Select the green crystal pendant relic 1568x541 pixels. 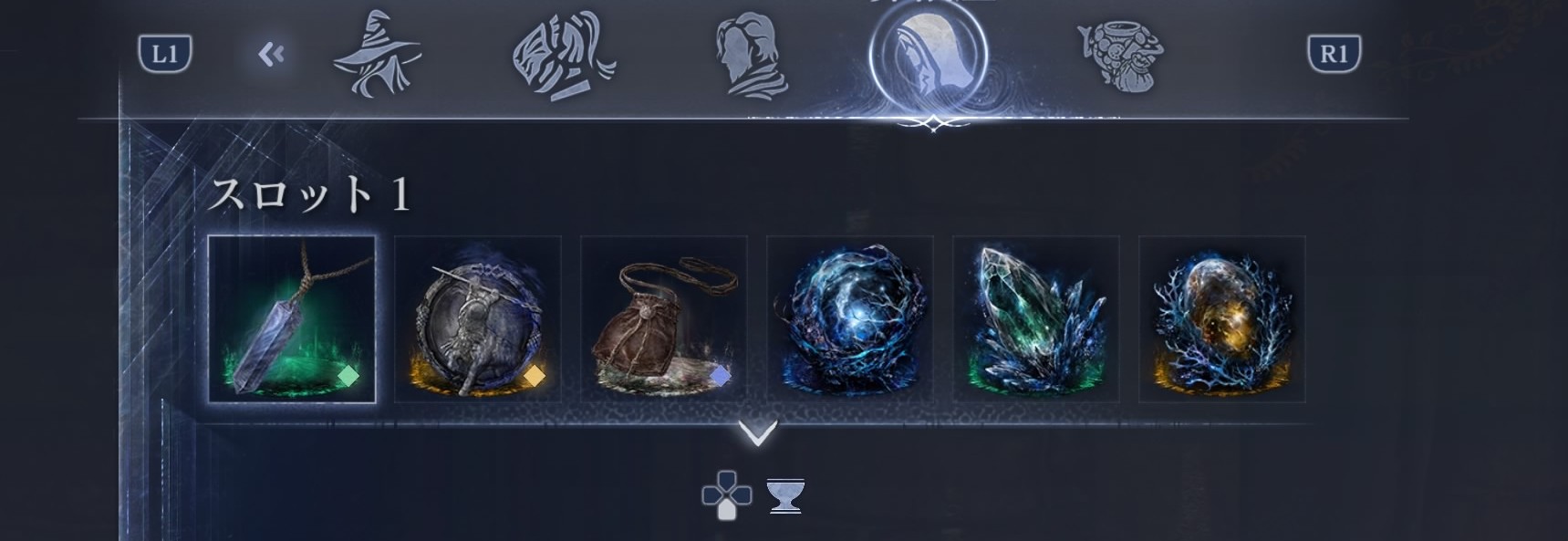[x=292, y=319]
